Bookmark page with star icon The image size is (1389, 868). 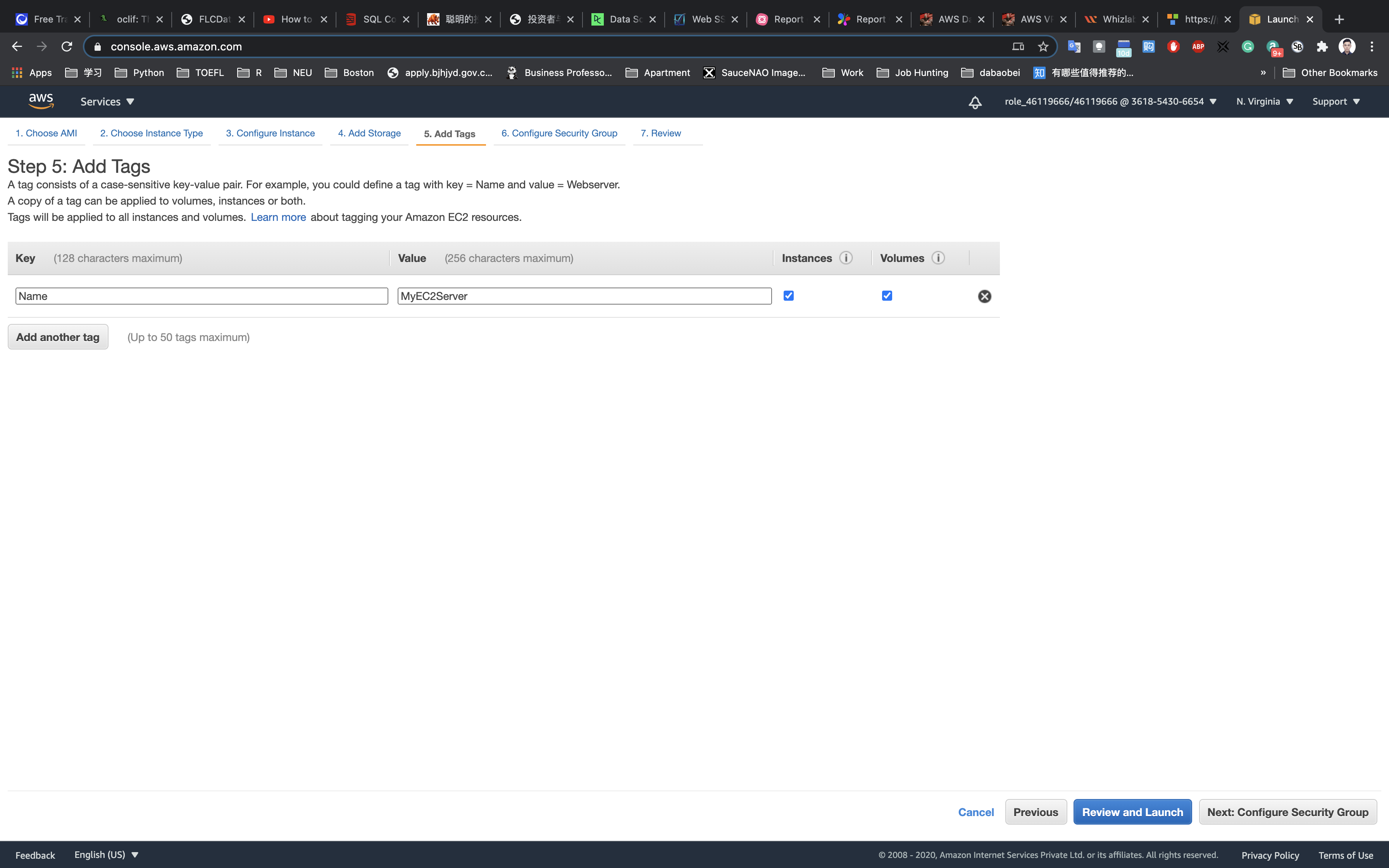1043,46
